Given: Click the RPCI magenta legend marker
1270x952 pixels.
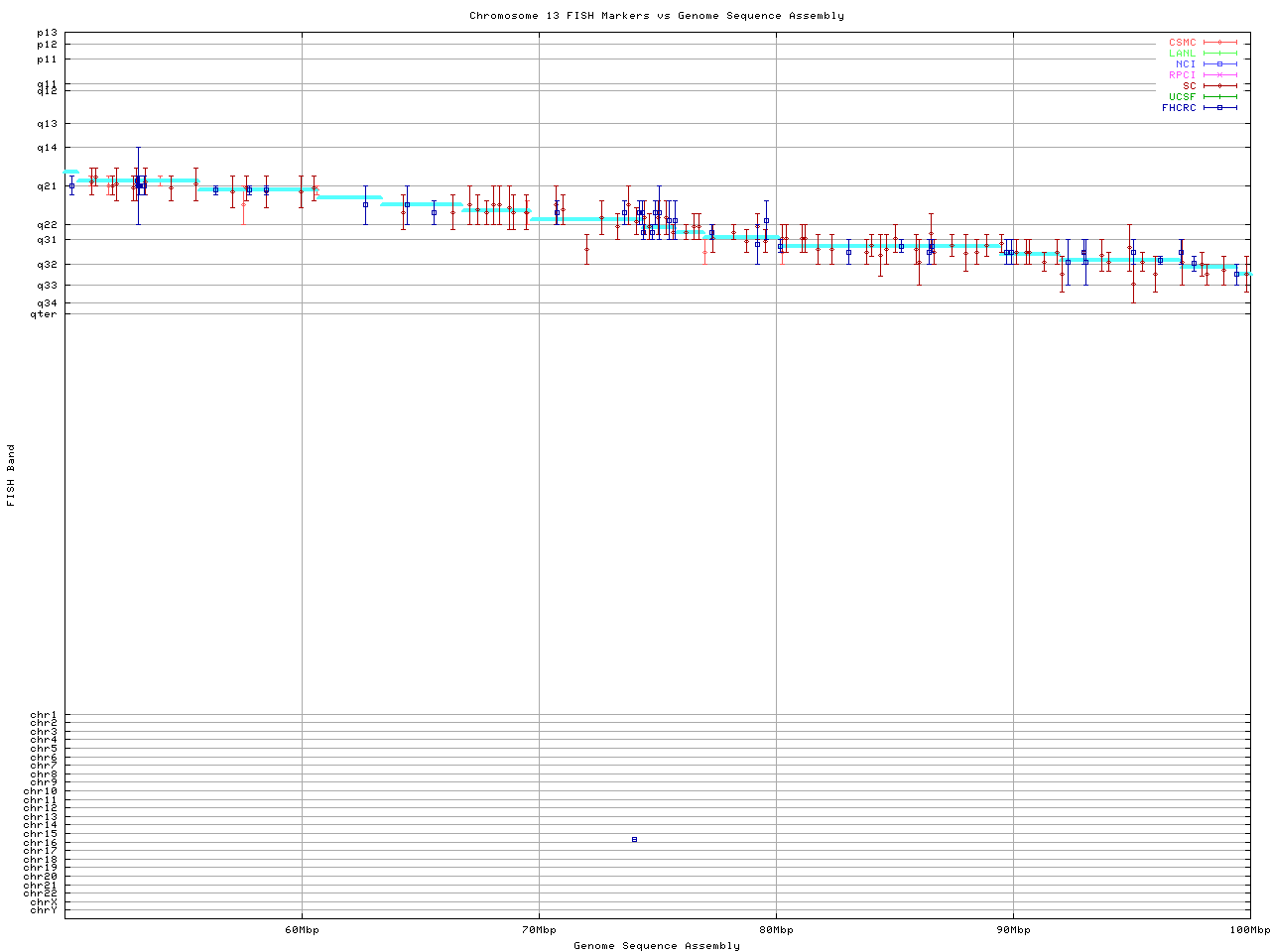Looking at the screenshot, I should pos(1220,75).
